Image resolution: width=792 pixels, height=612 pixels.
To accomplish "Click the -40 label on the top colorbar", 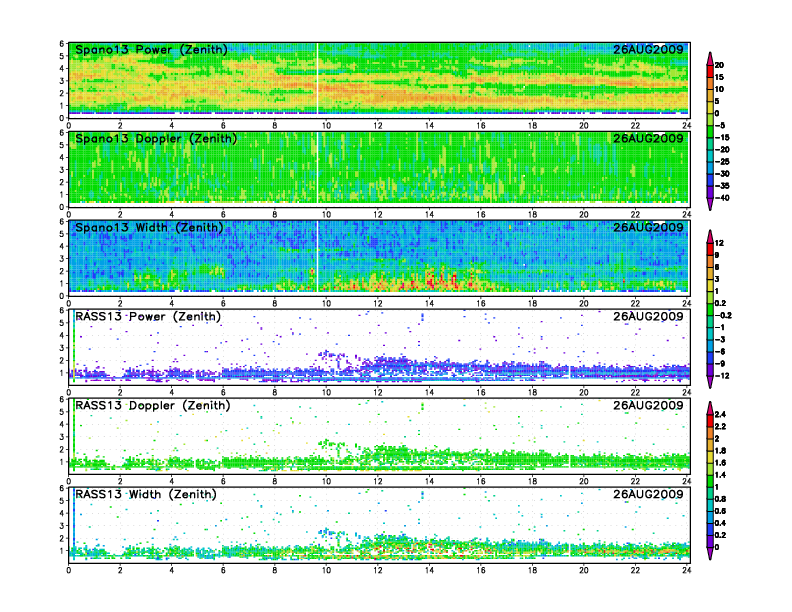I will pos(722,198).
